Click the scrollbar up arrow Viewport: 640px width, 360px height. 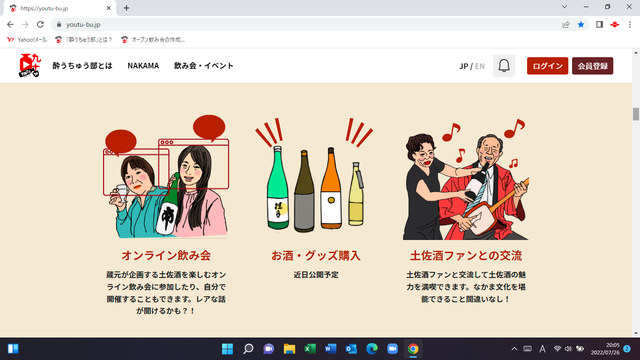tap(636, 53)
